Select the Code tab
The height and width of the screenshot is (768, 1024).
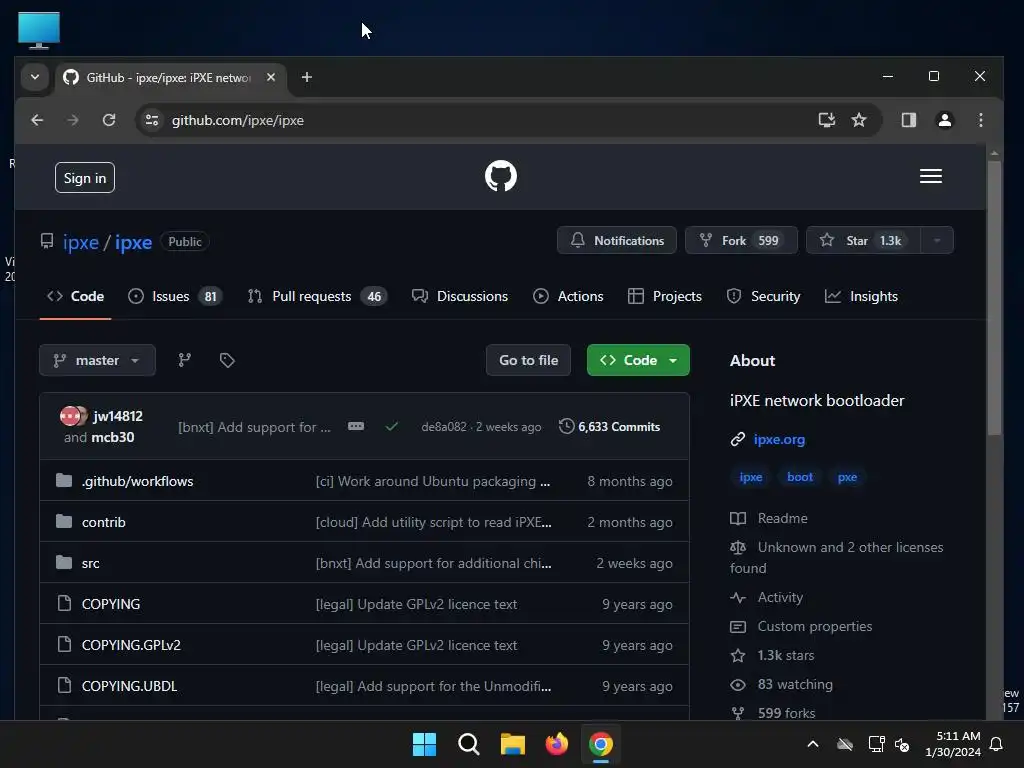pyautogui.click(x=75, y=296)
